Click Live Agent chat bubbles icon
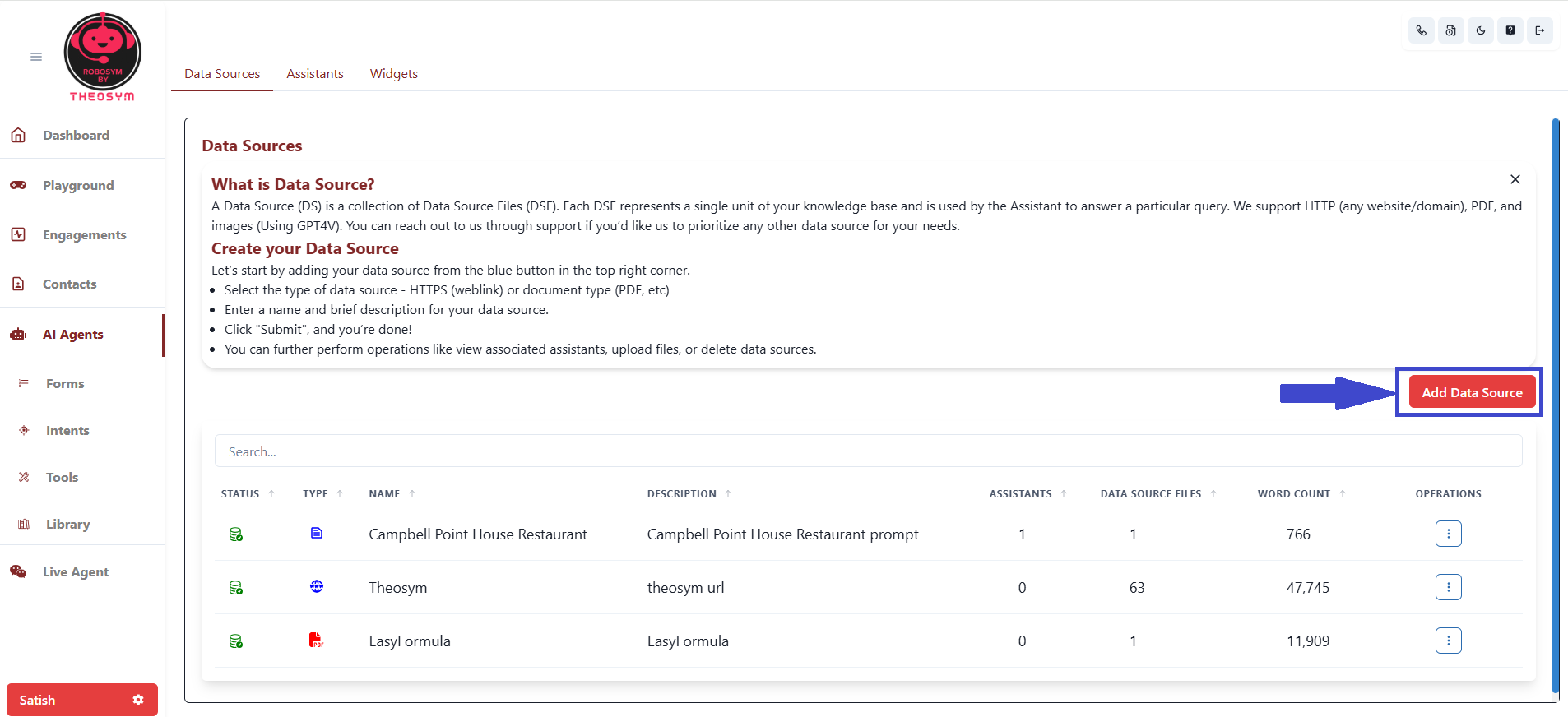1568x717 pixels. tap(18, 571)
